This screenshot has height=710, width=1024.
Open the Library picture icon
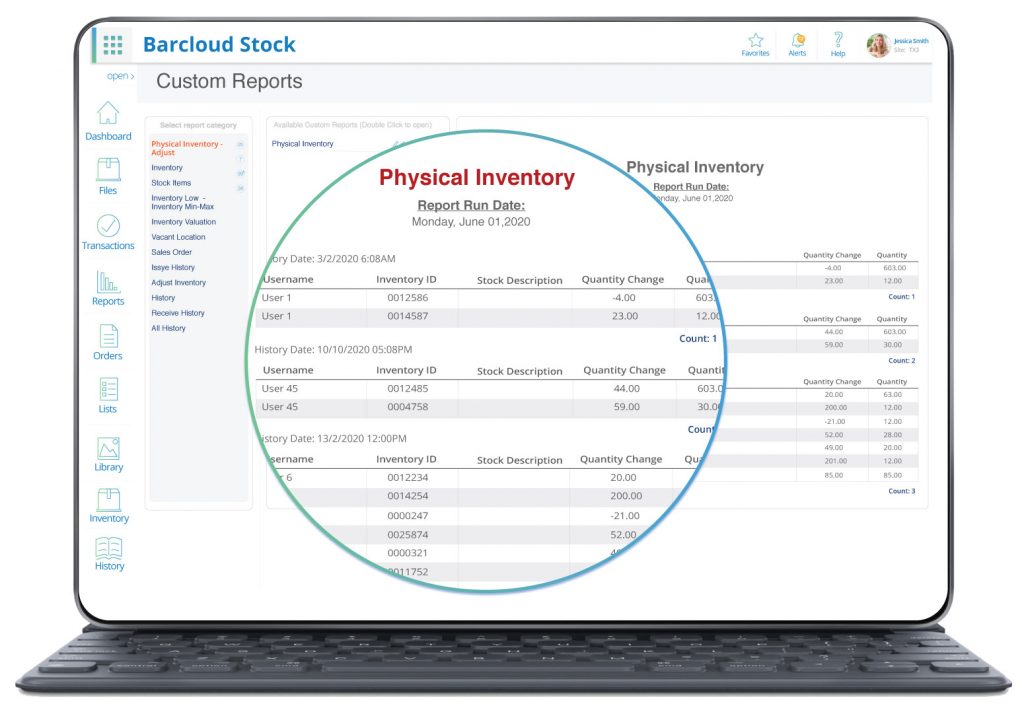(108, 448)
